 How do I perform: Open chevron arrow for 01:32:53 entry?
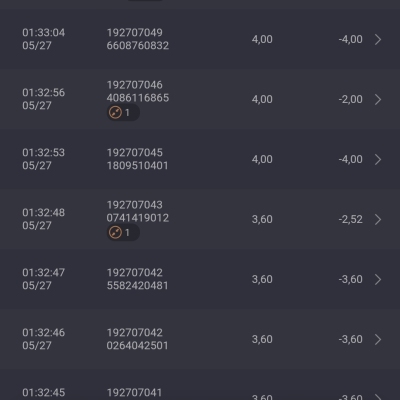coord(378,159)
